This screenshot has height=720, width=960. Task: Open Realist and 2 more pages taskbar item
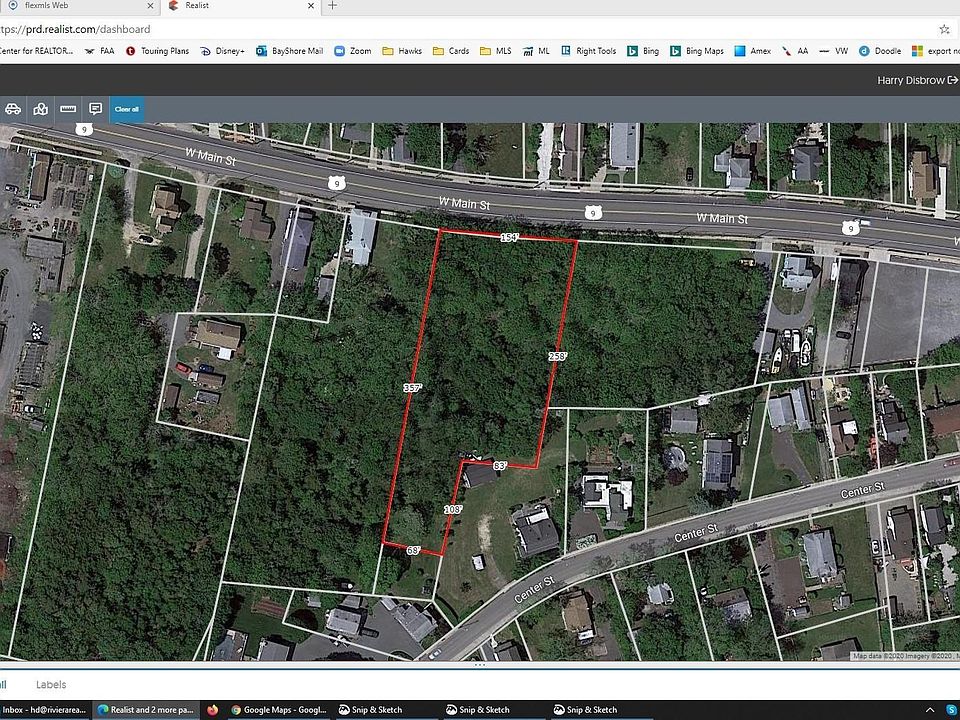pyautogui.click(x=146, y=710)
